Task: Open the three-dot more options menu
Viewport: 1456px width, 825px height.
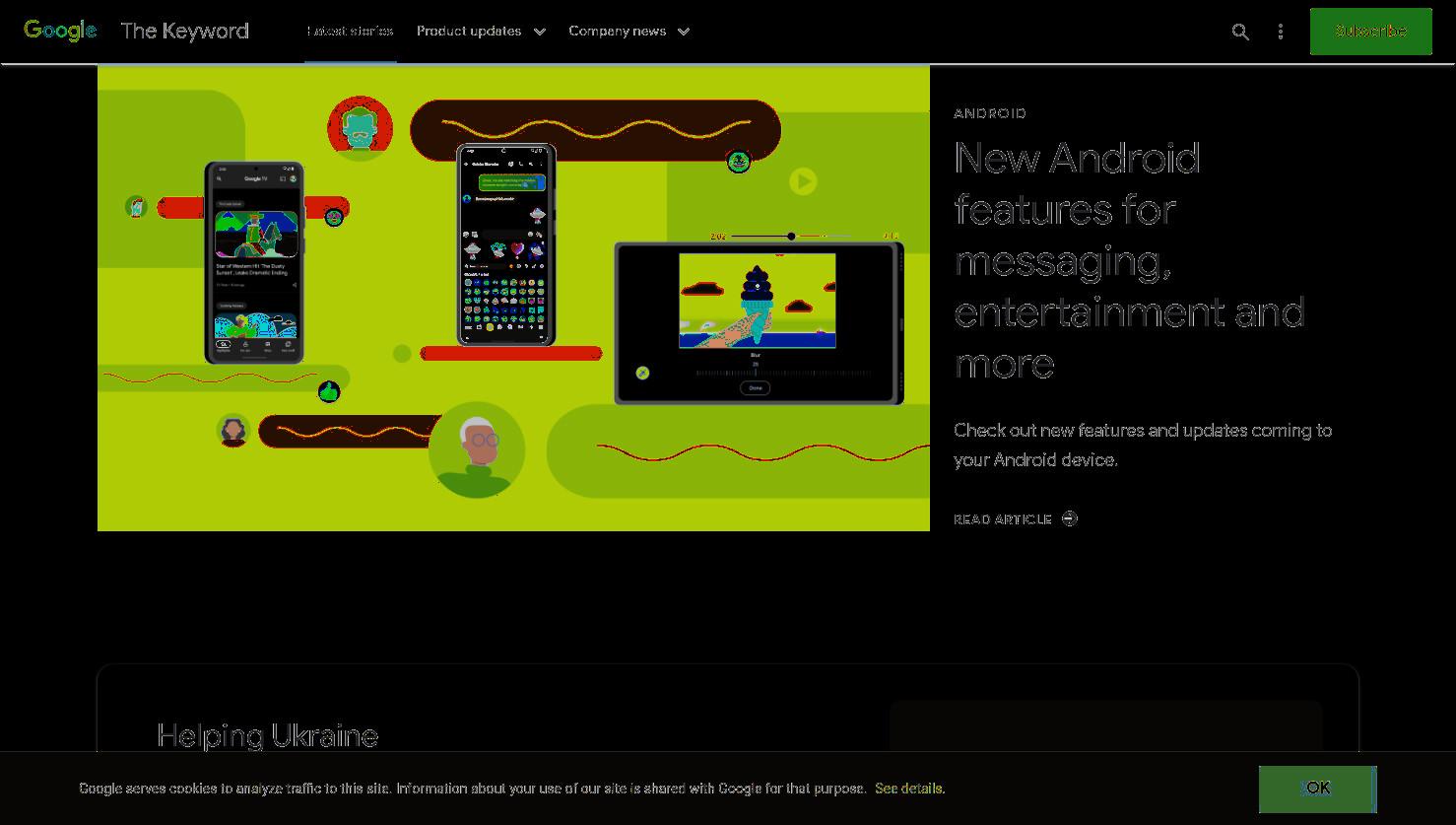Action: tap(1281, 32)
